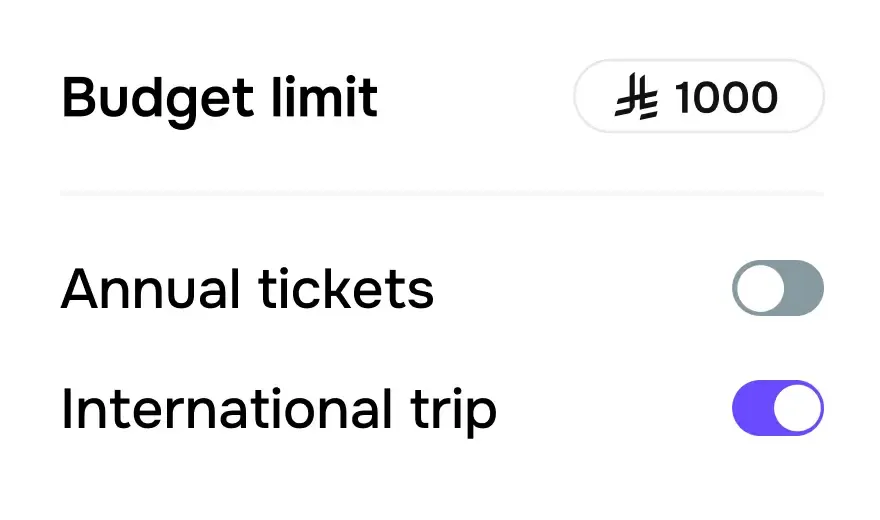The height and width of the screenshot is (520, 880).
Task: Click the Annual tickets label
Action: pos(247,290)
